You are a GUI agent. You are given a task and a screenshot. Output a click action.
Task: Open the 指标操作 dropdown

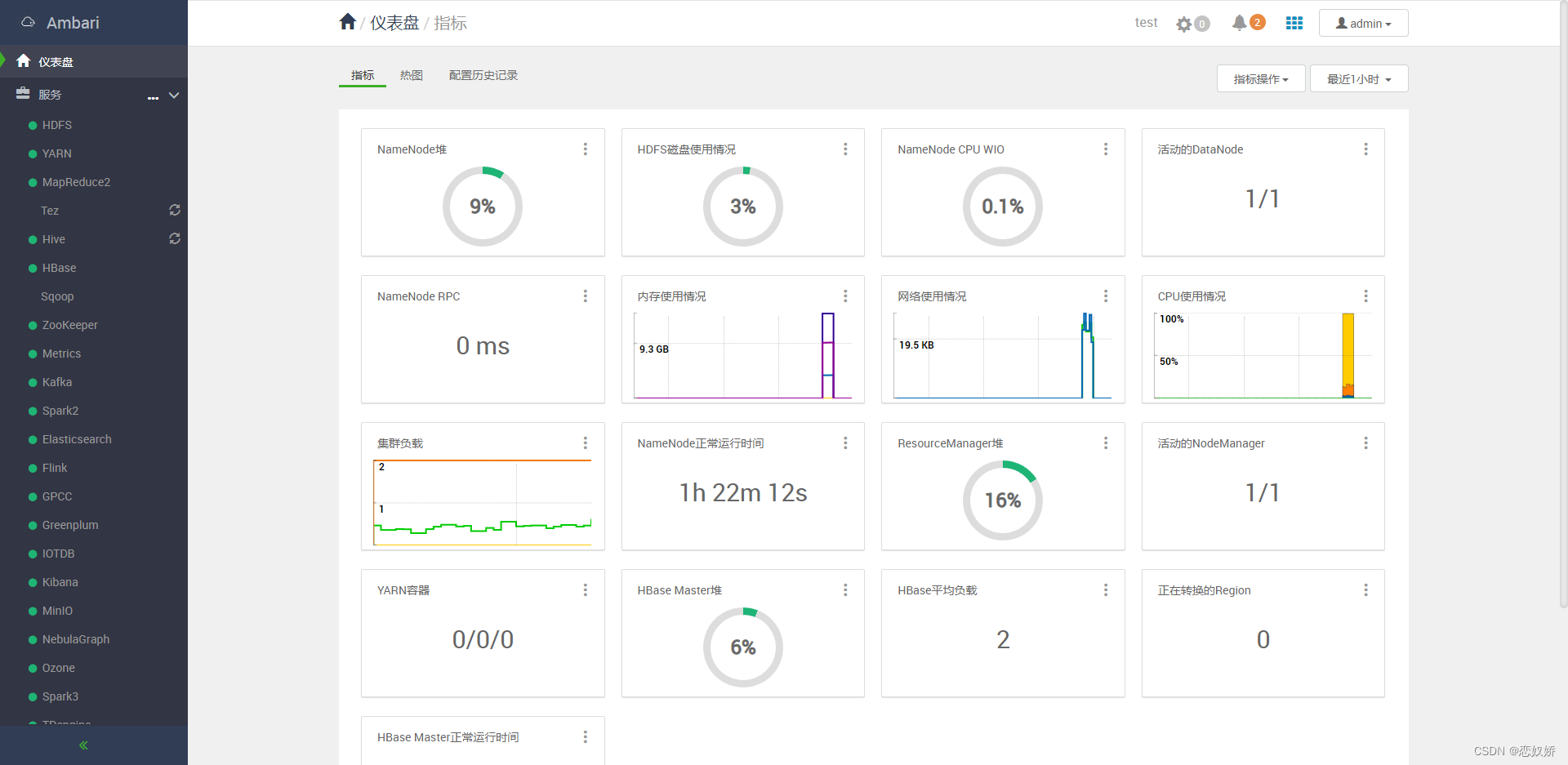1261,78
